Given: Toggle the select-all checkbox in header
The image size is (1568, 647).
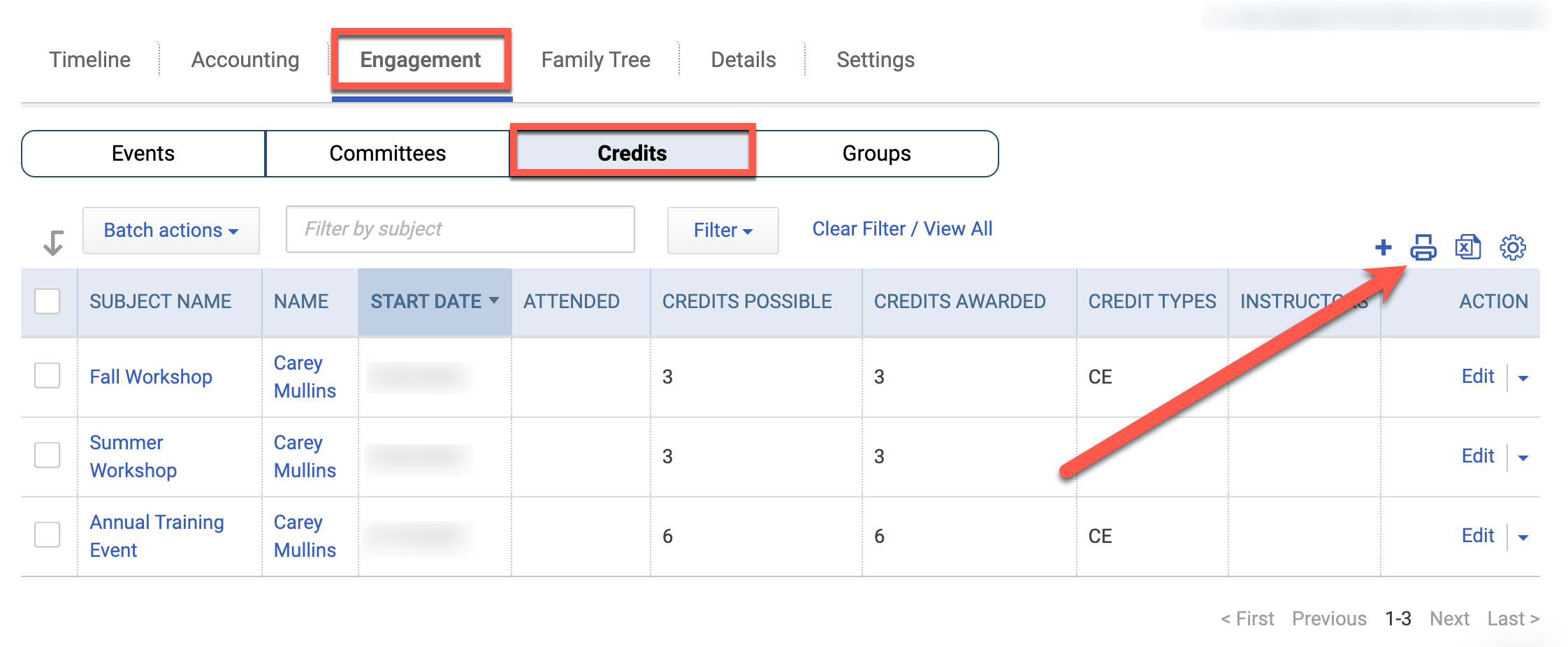Looking at the screenshot, I should [48, 301].
